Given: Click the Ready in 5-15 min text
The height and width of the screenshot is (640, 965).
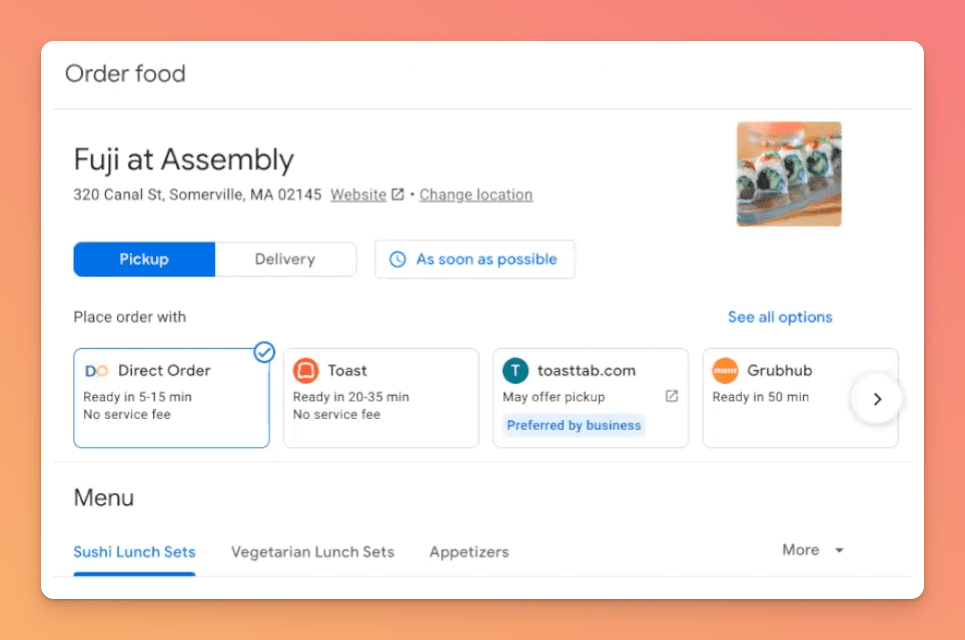Looking at the screenshot, I should (x=138, y=397).
